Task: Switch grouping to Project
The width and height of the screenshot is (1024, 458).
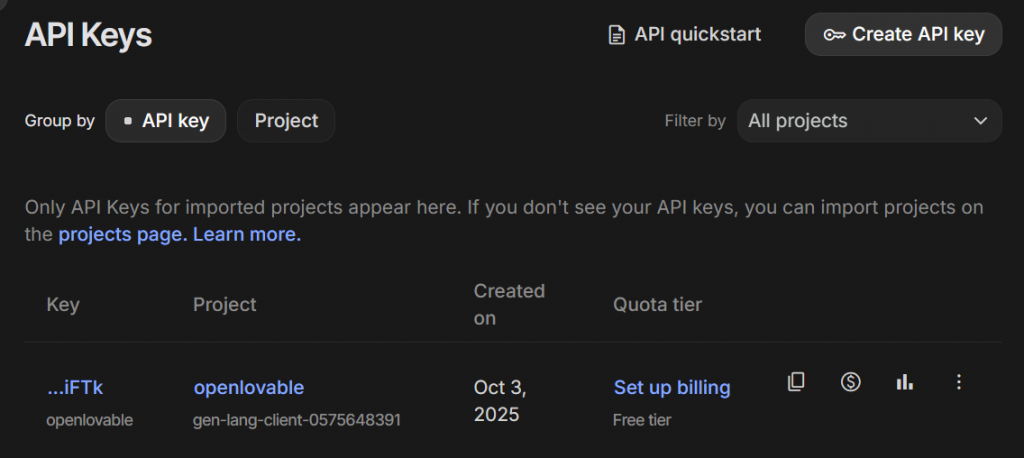Action: [x=286, y=121]
